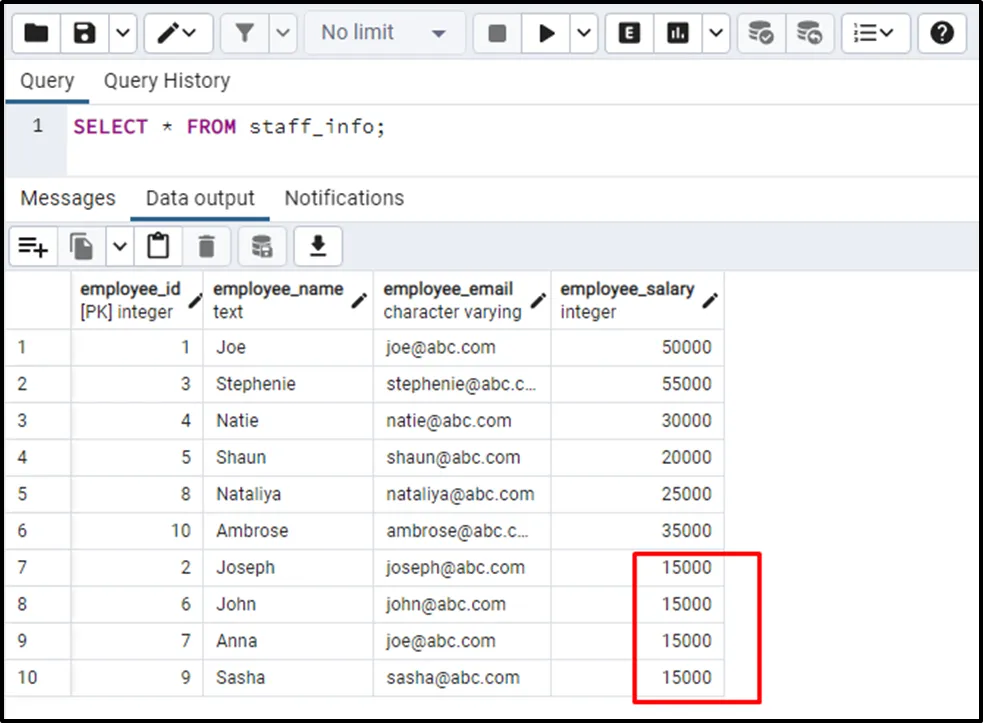
Task: Click the Add row icon
Action: [33, 246]
